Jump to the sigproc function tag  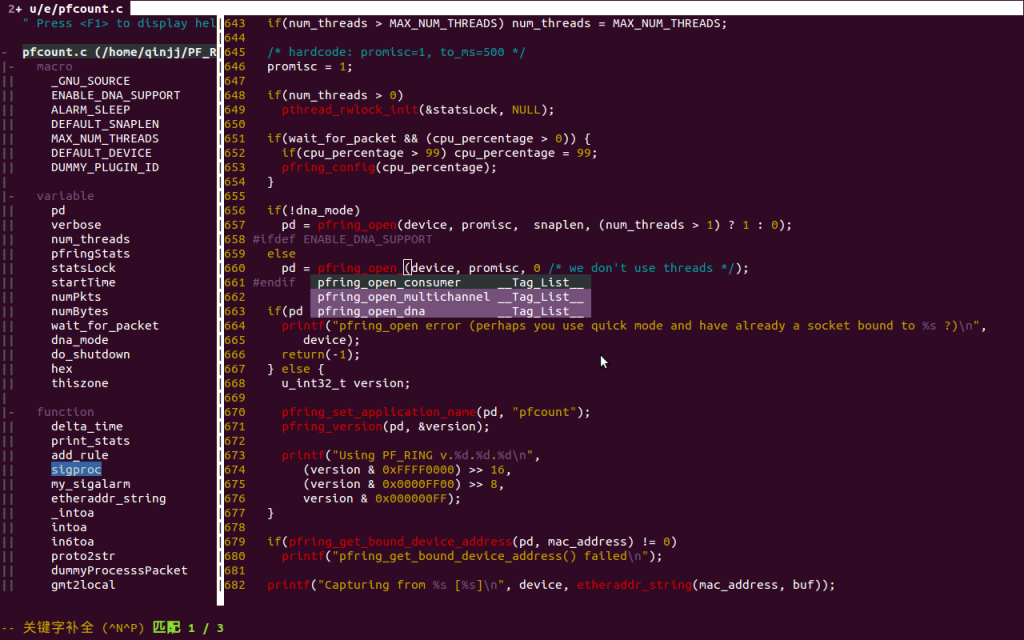76,469
